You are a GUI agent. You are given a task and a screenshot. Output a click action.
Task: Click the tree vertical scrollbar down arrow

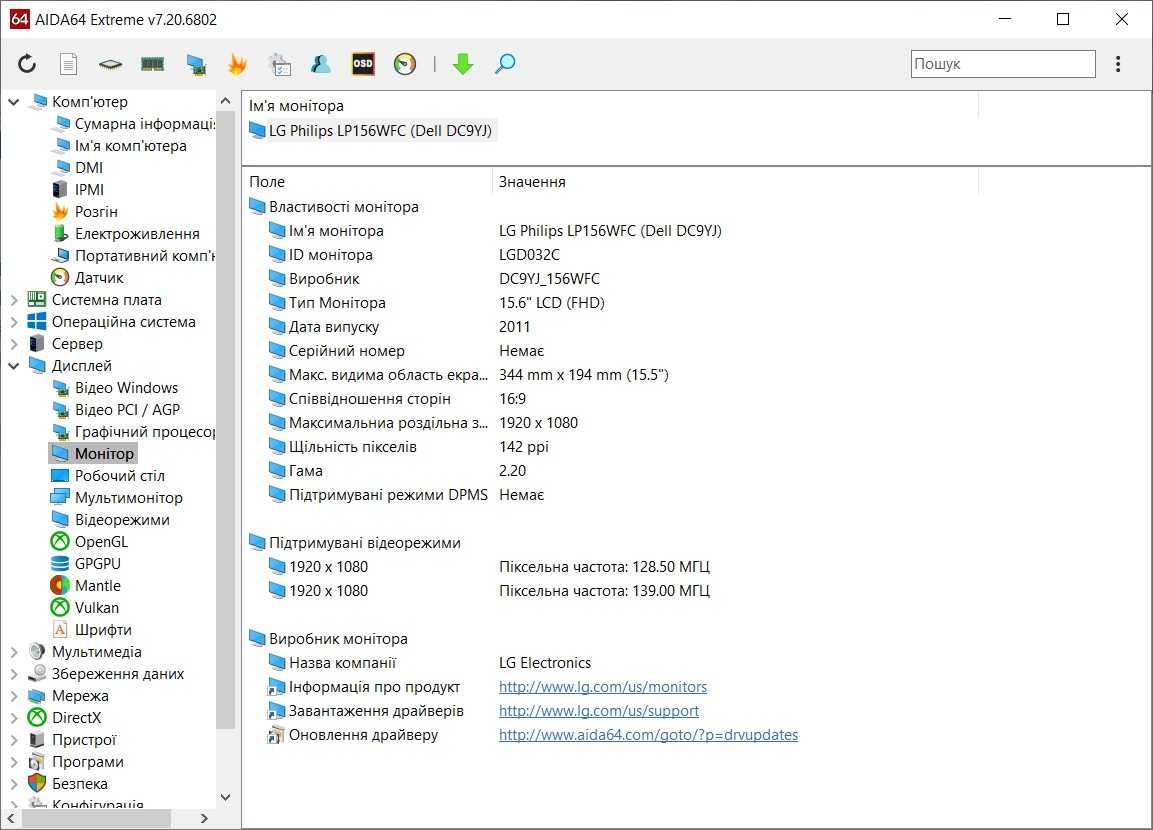pyautogui.click(x=226, y=798)
